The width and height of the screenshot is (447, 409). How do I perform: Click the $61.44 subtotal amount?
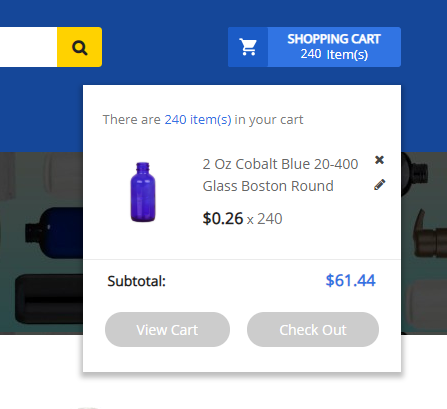(350, 280)
